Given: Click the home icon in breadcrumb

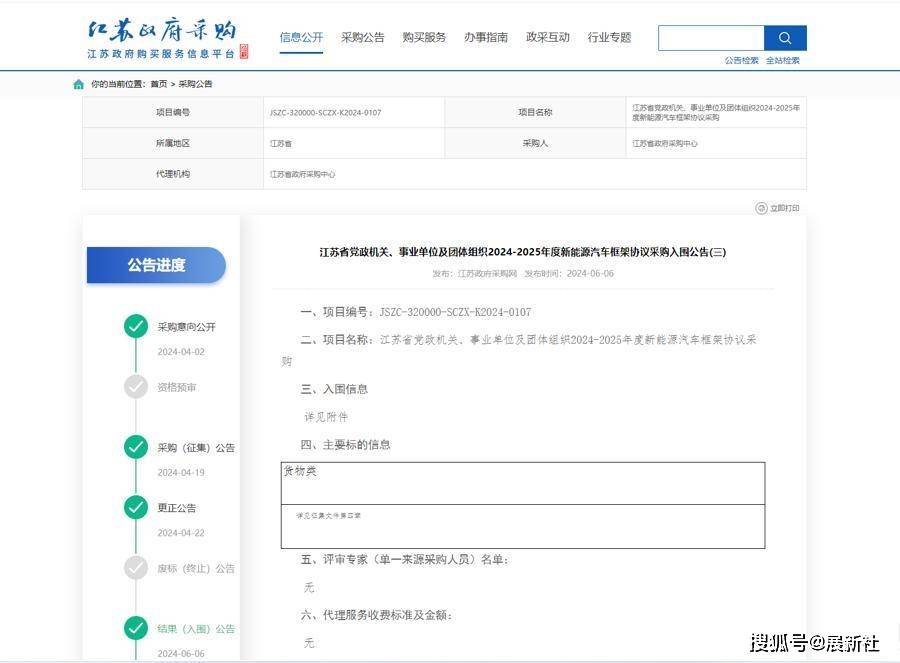Looking at the screenshot, I should pyautogui.click(x=79, y=84).
